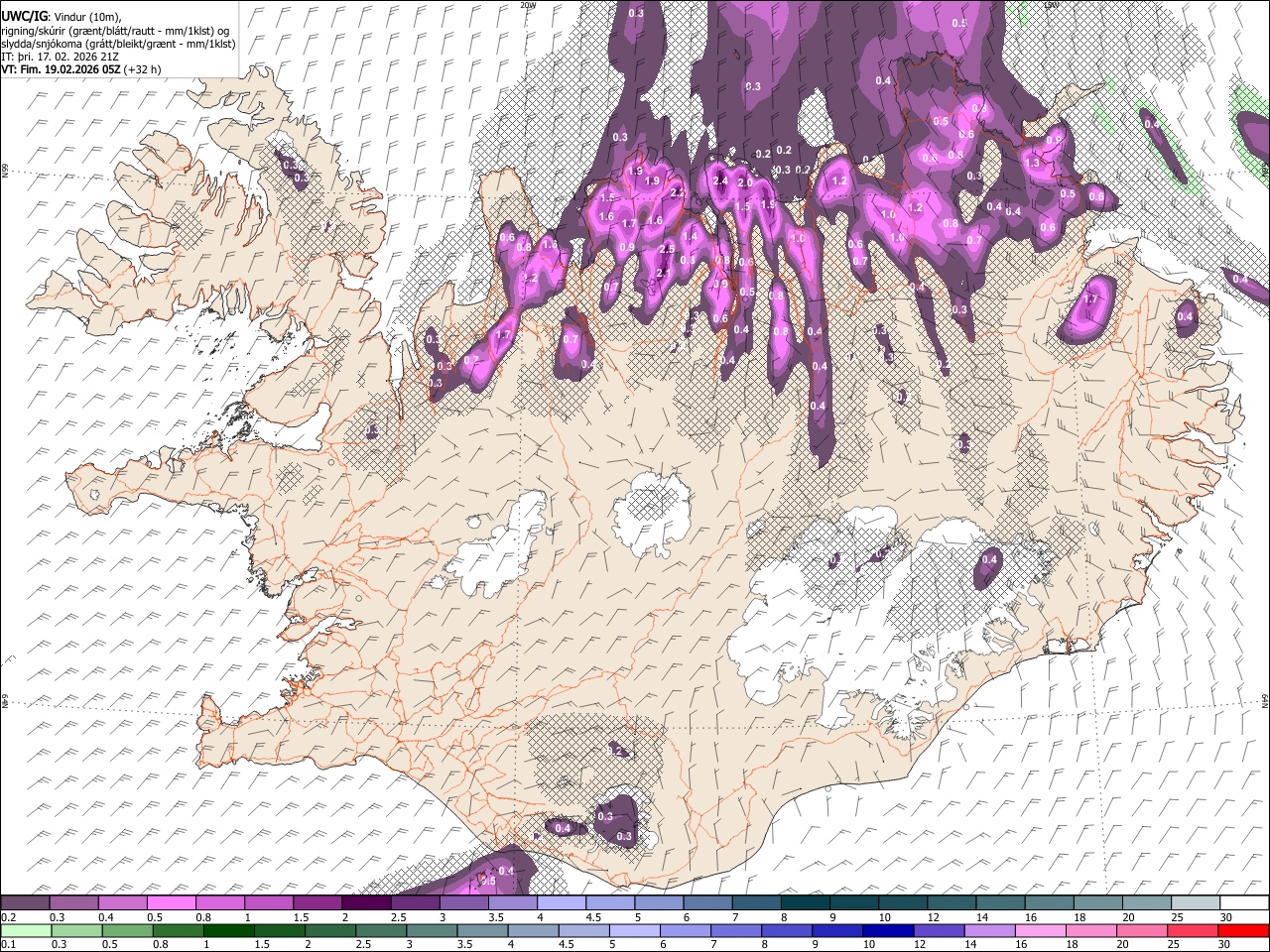Click the 'slydda/snjókoma' legend description line
The width and height of the screenshot is (1270, 952).
pyautogui.click(x=118, y=44)
